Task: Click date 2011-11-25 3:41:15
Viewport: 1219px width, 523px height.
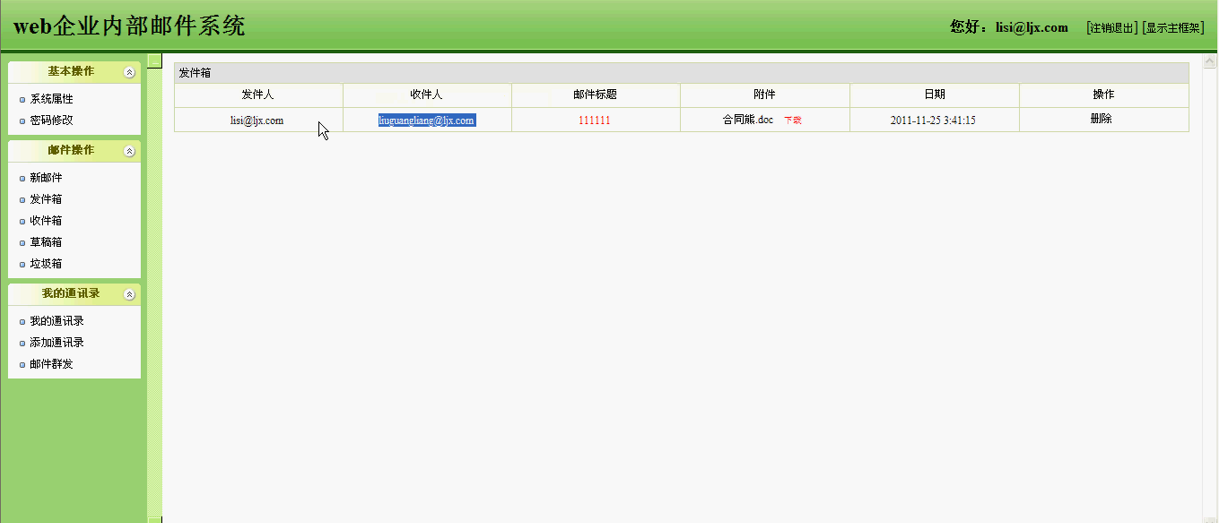Action: coord(933,120)
